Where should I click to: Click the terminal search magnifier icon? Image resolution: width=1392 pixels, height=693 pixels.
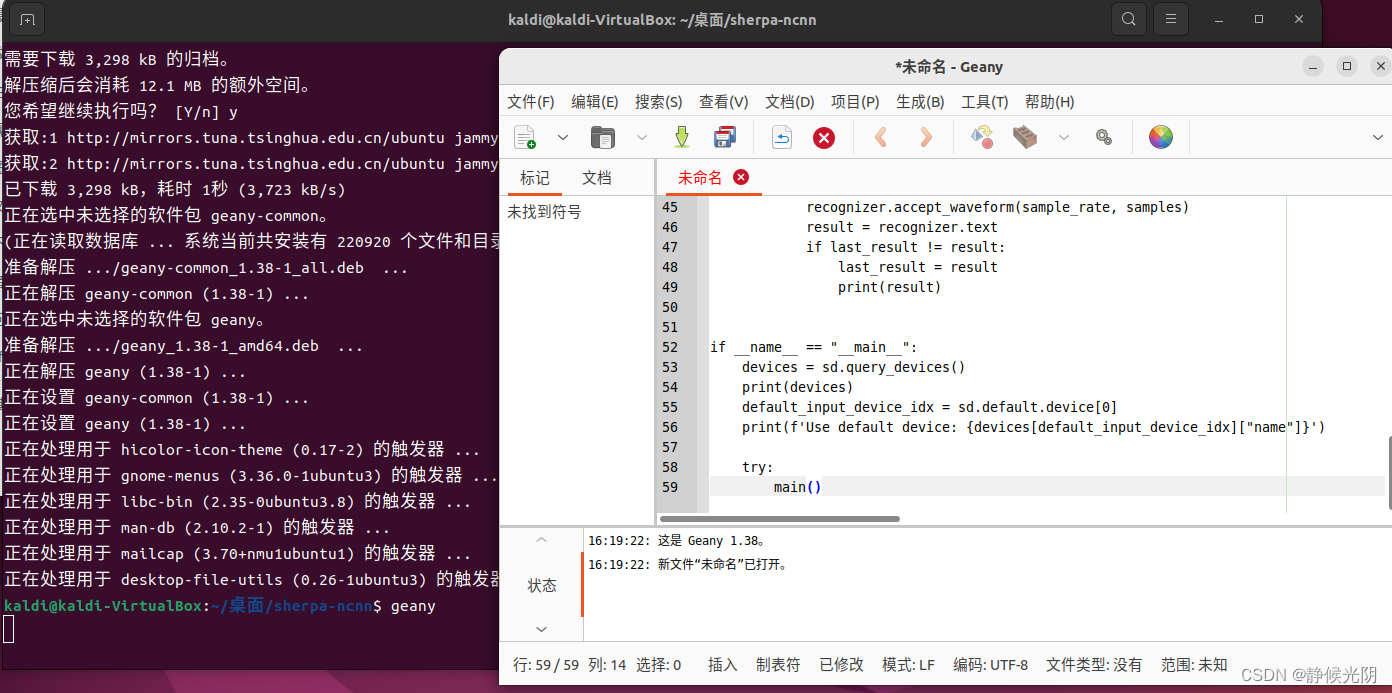pos(1128,19)
